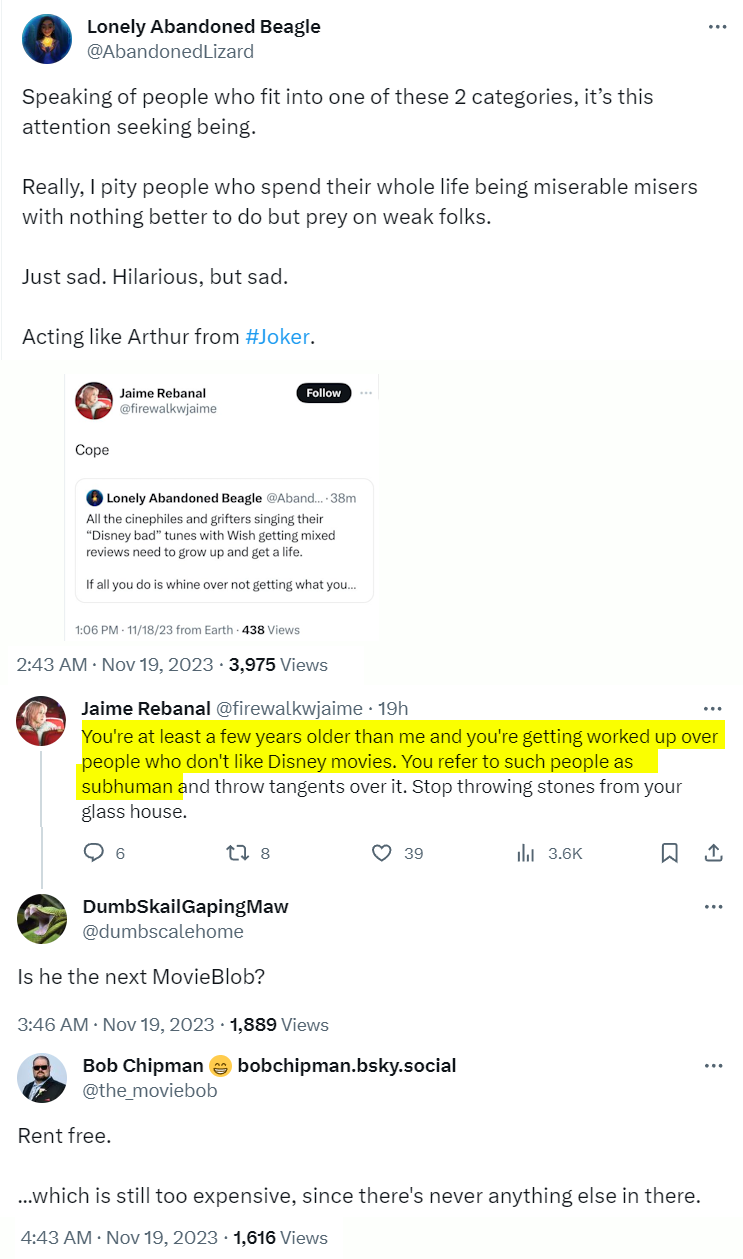Open DumbSkailGapingMaw's profile picture
This screenshot has height=1259, width=743.
point(42,919)
